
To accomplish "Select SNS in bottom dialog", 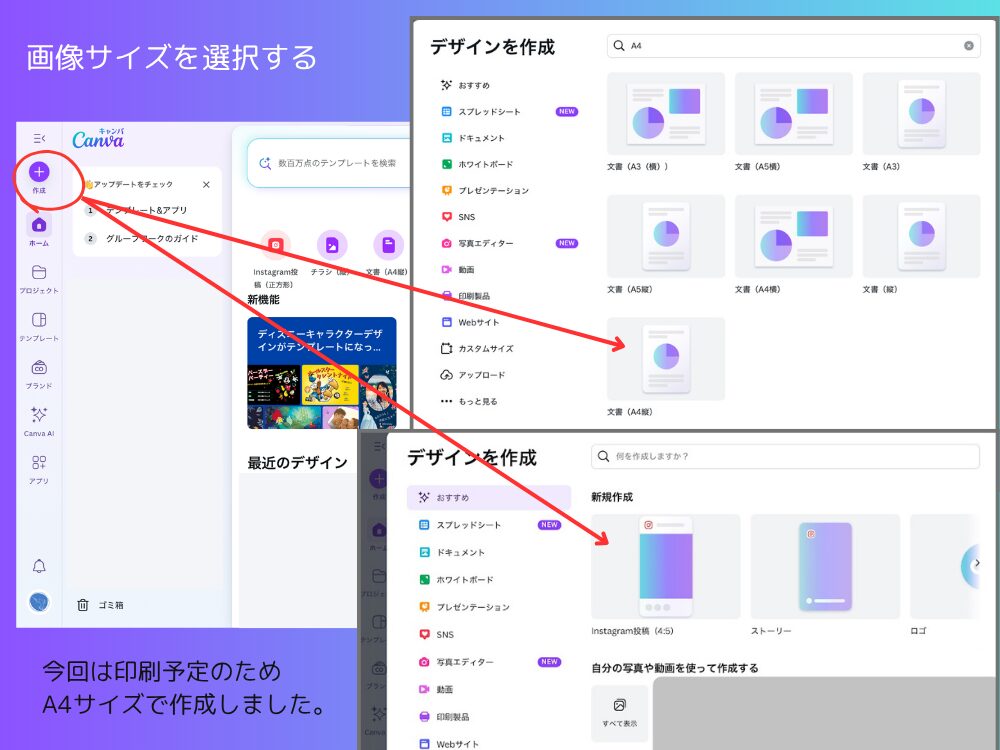I will [437, 635].
